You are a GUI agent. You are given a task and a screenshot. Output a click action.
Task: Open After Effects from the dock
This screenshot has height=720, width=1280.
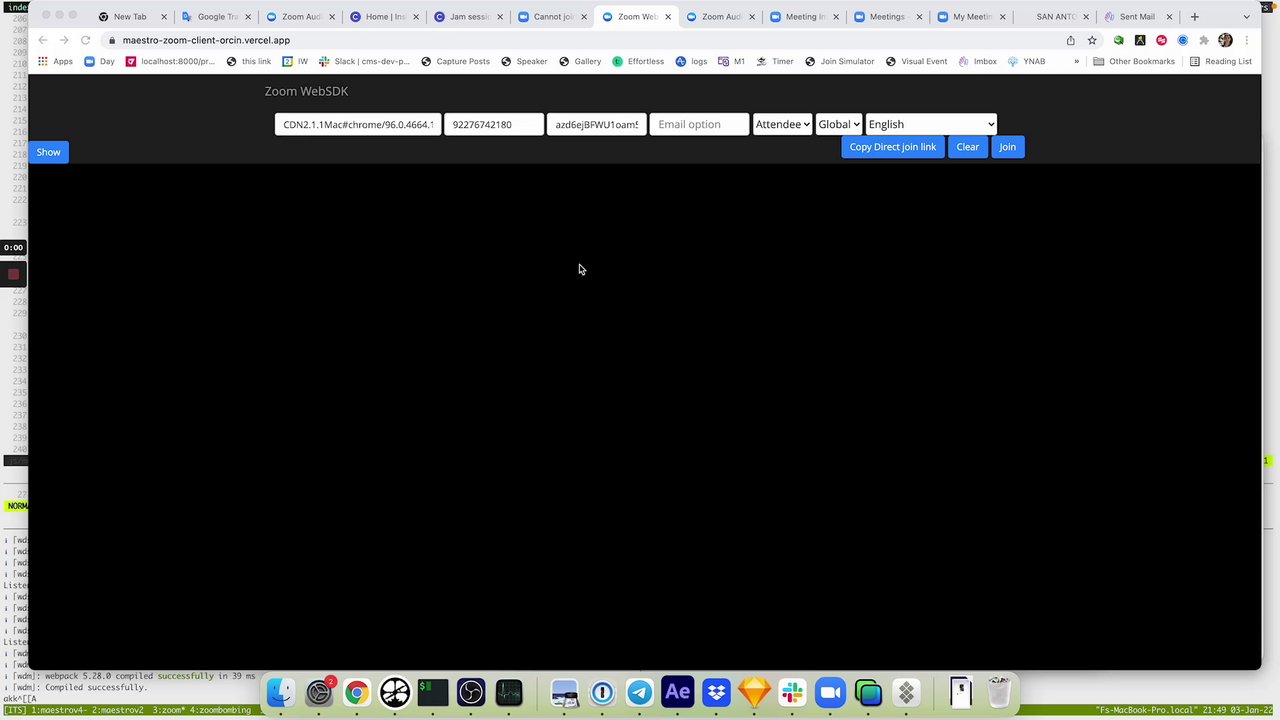coord(678,692)
